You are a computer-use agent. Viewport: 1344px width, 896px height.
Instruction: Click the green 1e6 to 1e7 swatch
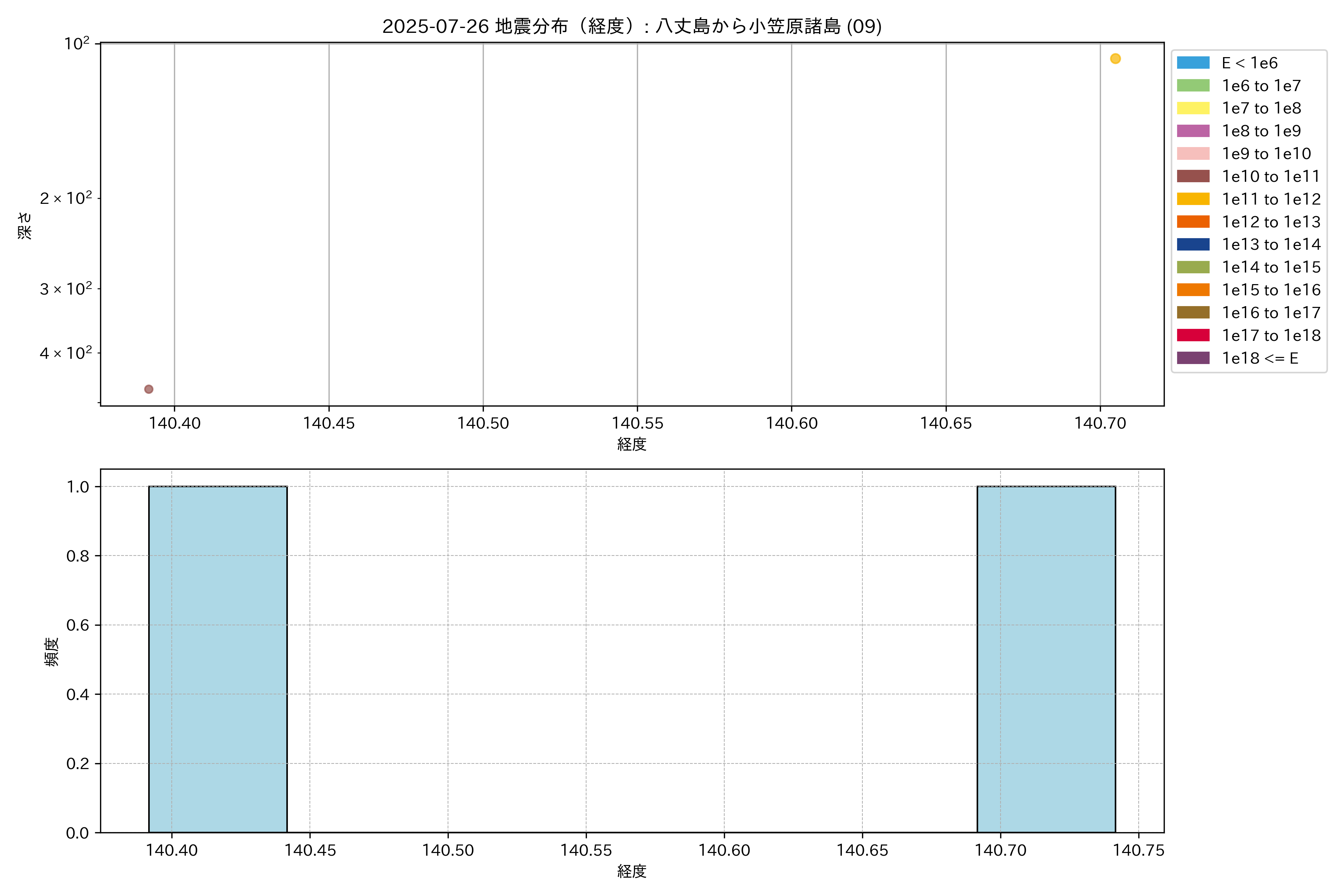coord(1192,86)
